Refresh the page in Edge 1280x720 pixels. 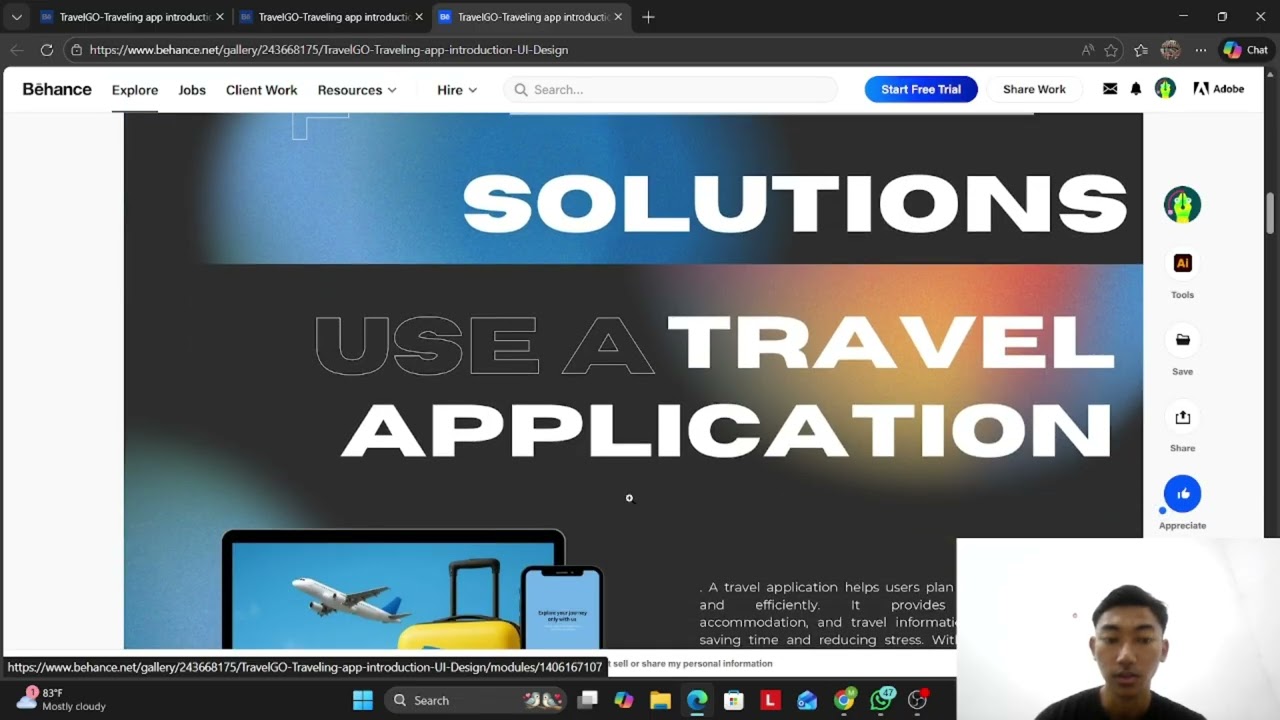click(46, 49)
